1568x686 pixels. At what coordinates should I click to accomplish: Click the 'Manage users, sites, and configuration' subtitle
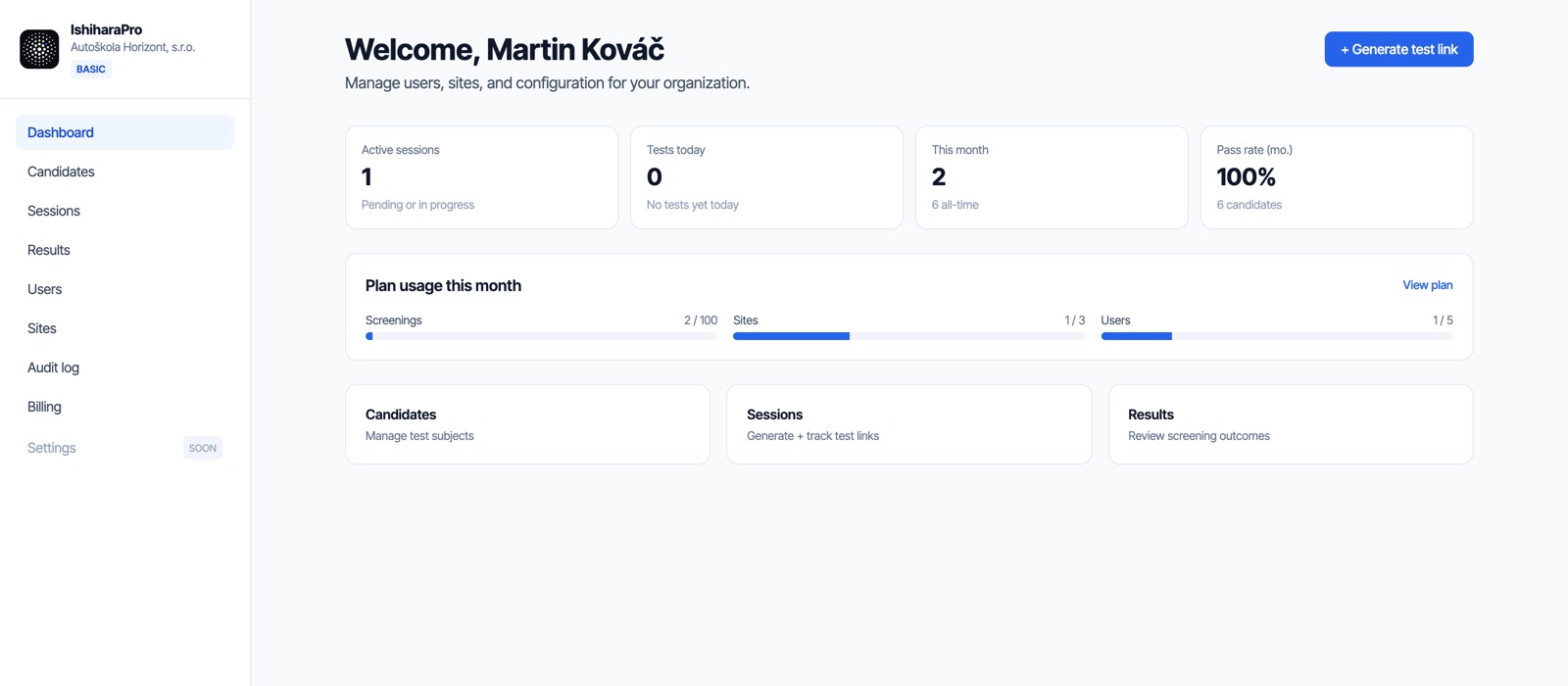click(x=547, y=83)
